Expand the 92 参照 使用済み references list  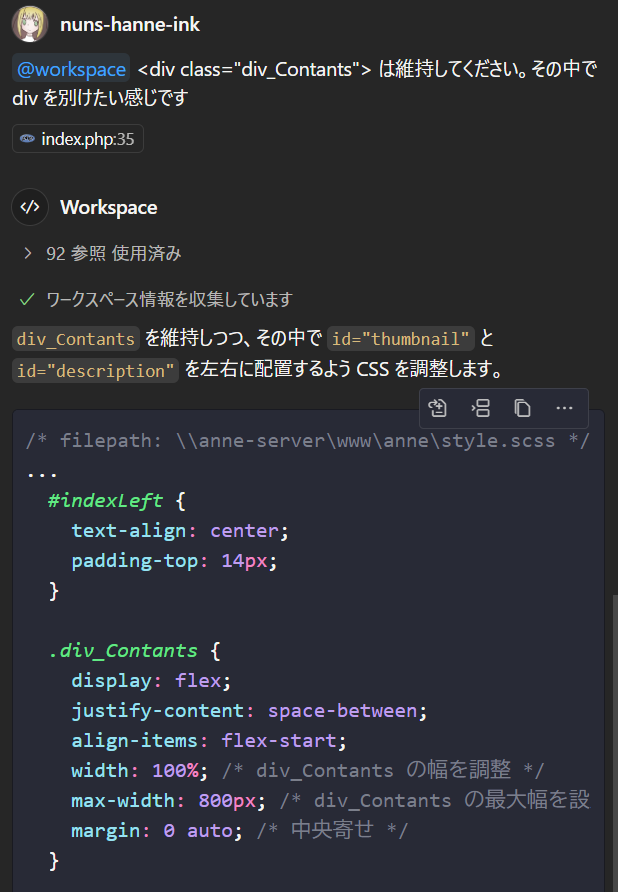27,253
